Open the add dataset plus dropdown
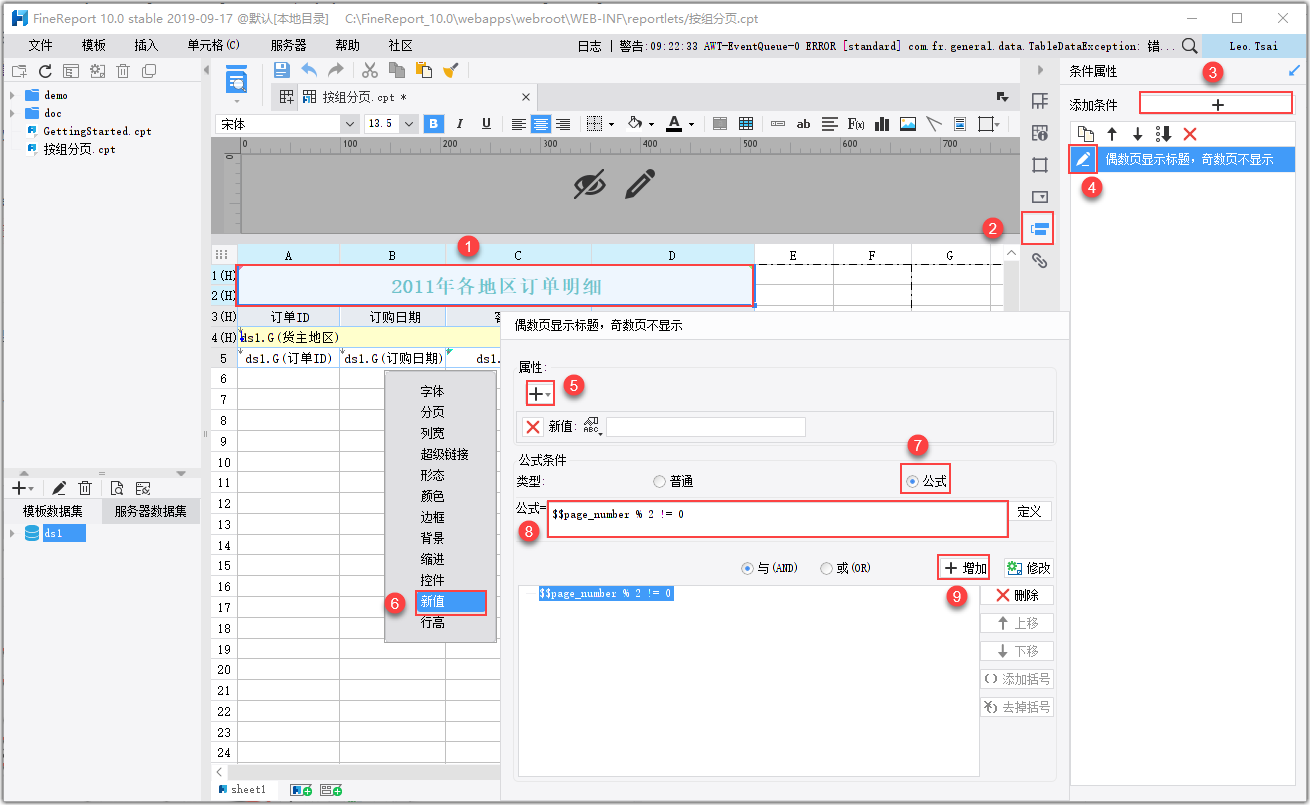This screenshot has height=806, width=1311. click(x=22, y=488)
